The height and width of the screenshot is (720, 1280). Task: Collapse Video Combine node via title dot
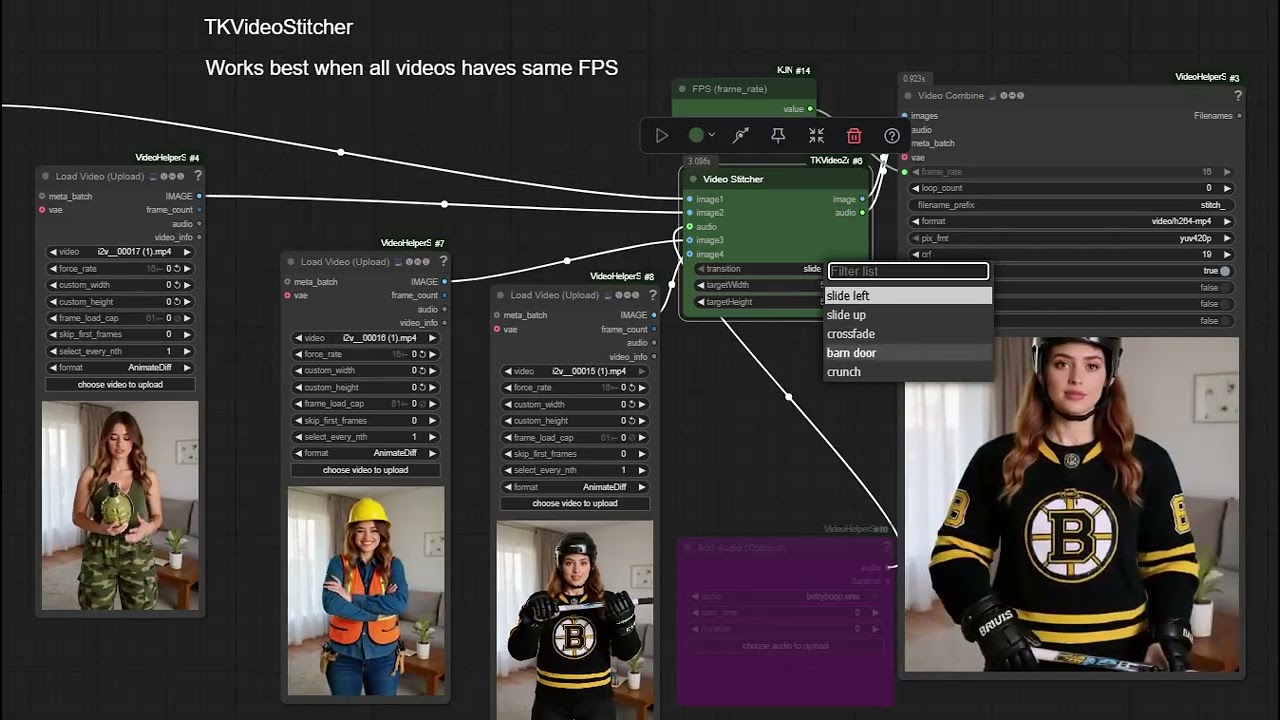(x=908, y=96)
